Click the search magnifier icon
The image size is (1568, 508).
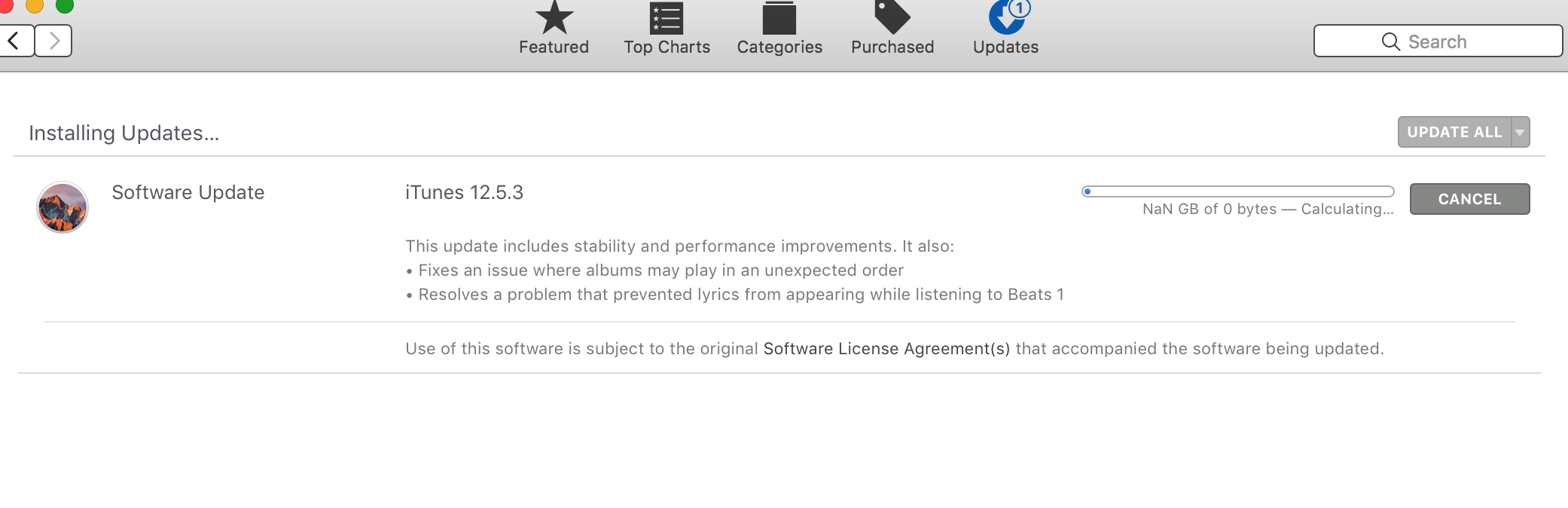[1390, 41]
